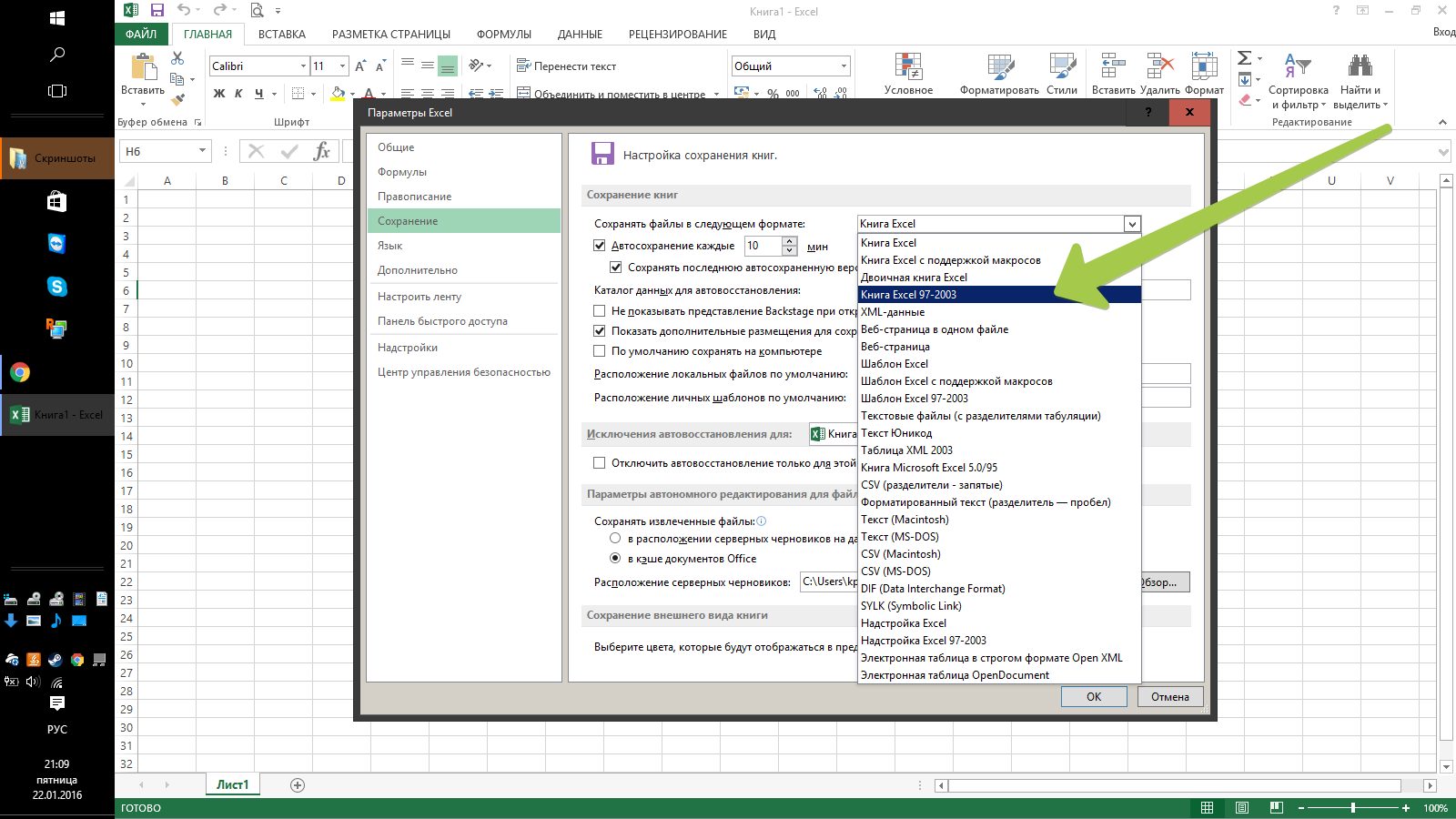The image size is (1456, 819).
Task: Open Google Chrome from the taskbar
Action: (20, 372)
